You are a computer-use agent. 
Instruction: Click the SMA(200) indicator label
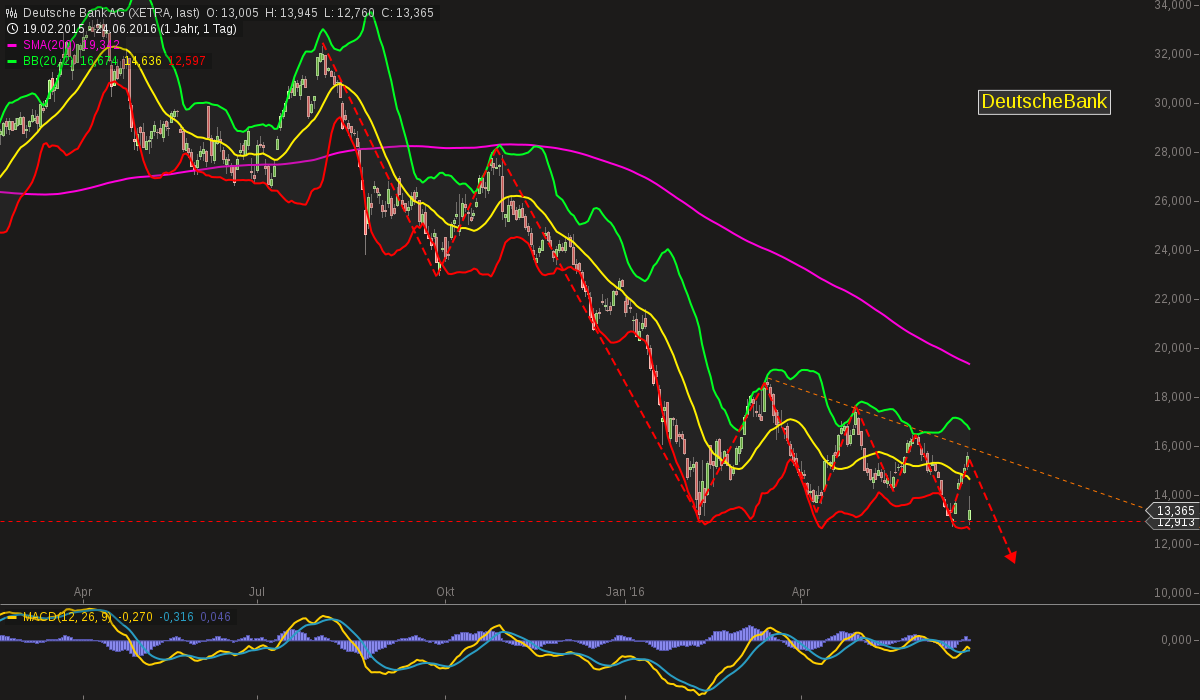[x=50, y=45]
